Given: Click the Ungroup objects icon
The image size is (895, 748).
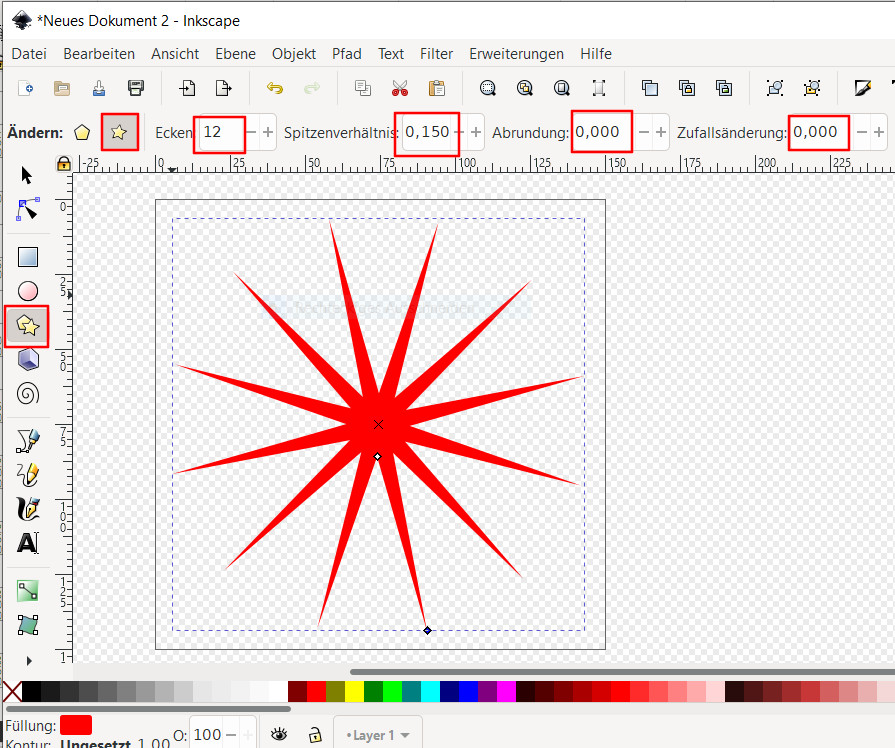Looking at the screenshot, I should pos(812,88).
